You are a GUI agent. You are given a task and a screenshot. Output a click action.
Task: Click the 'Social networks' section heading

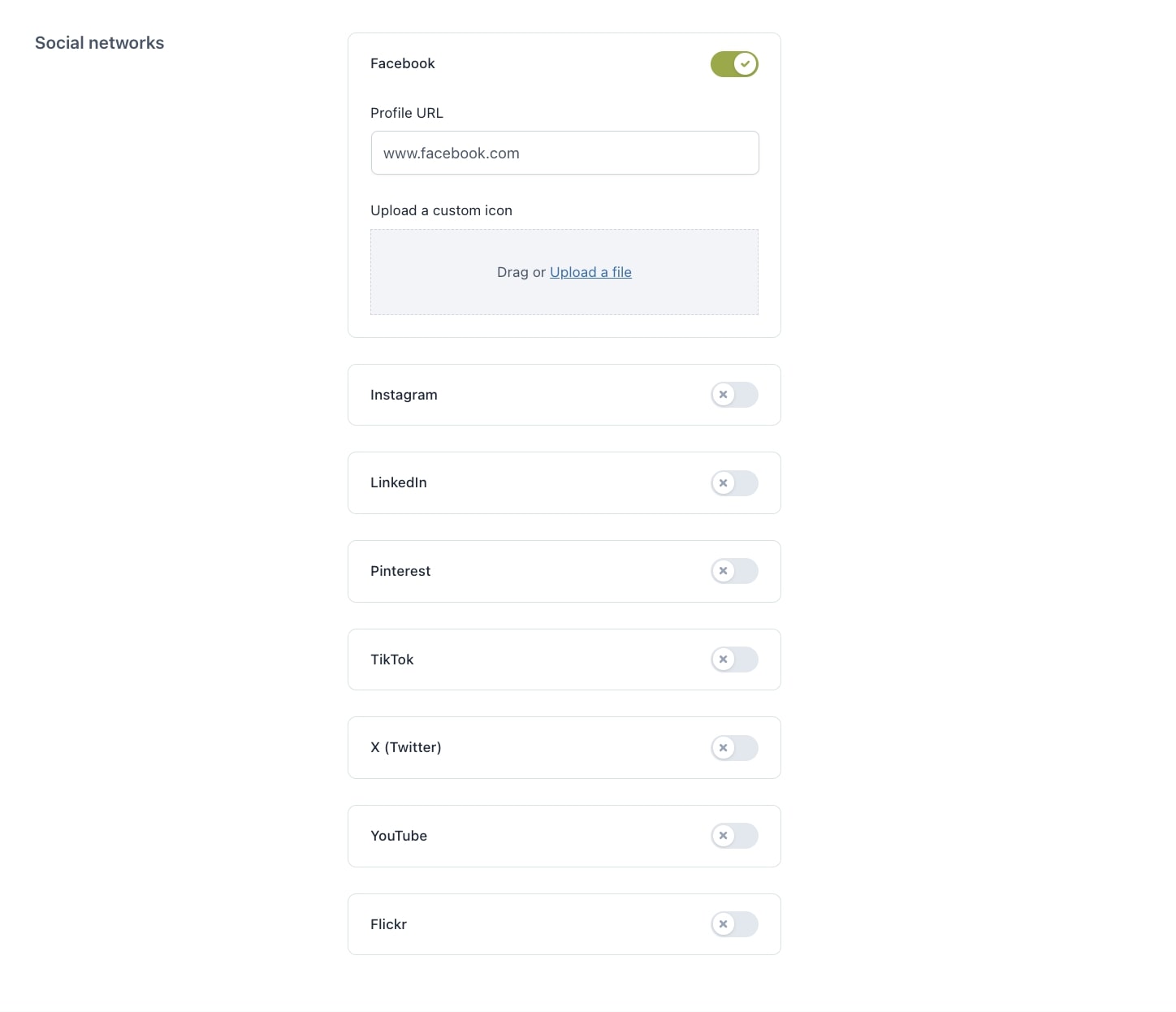[x=99, y=43]
